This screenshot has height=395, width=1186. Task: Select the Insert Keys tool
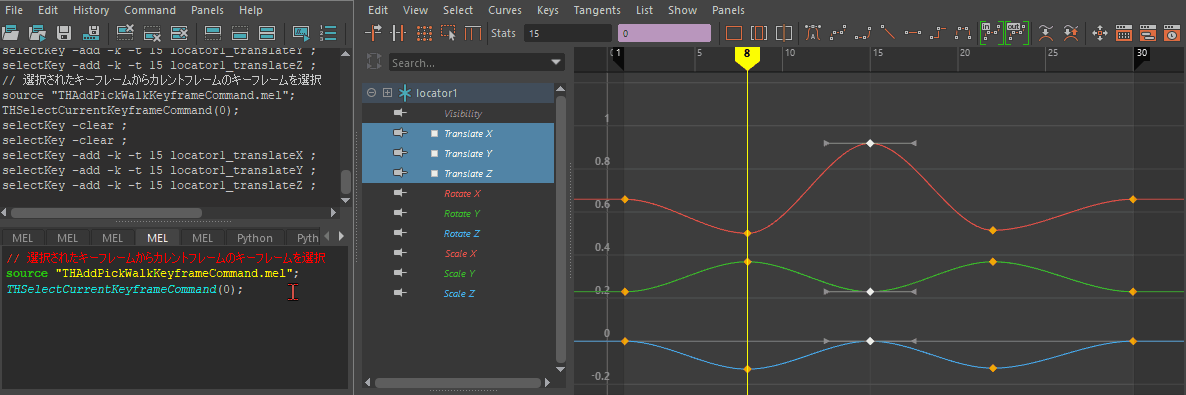point(399,33)
